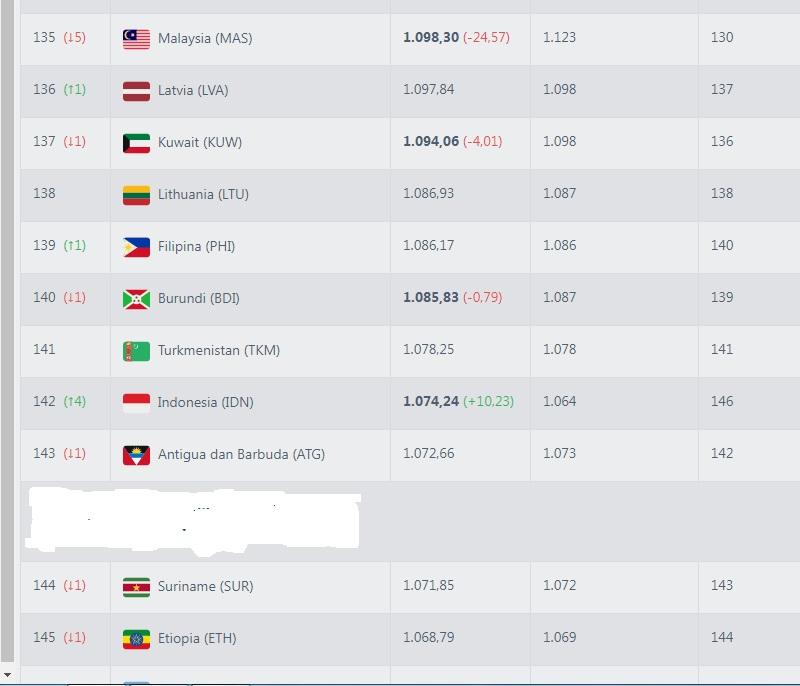Click the Filipina flag icon

click(x=136, y=246)
